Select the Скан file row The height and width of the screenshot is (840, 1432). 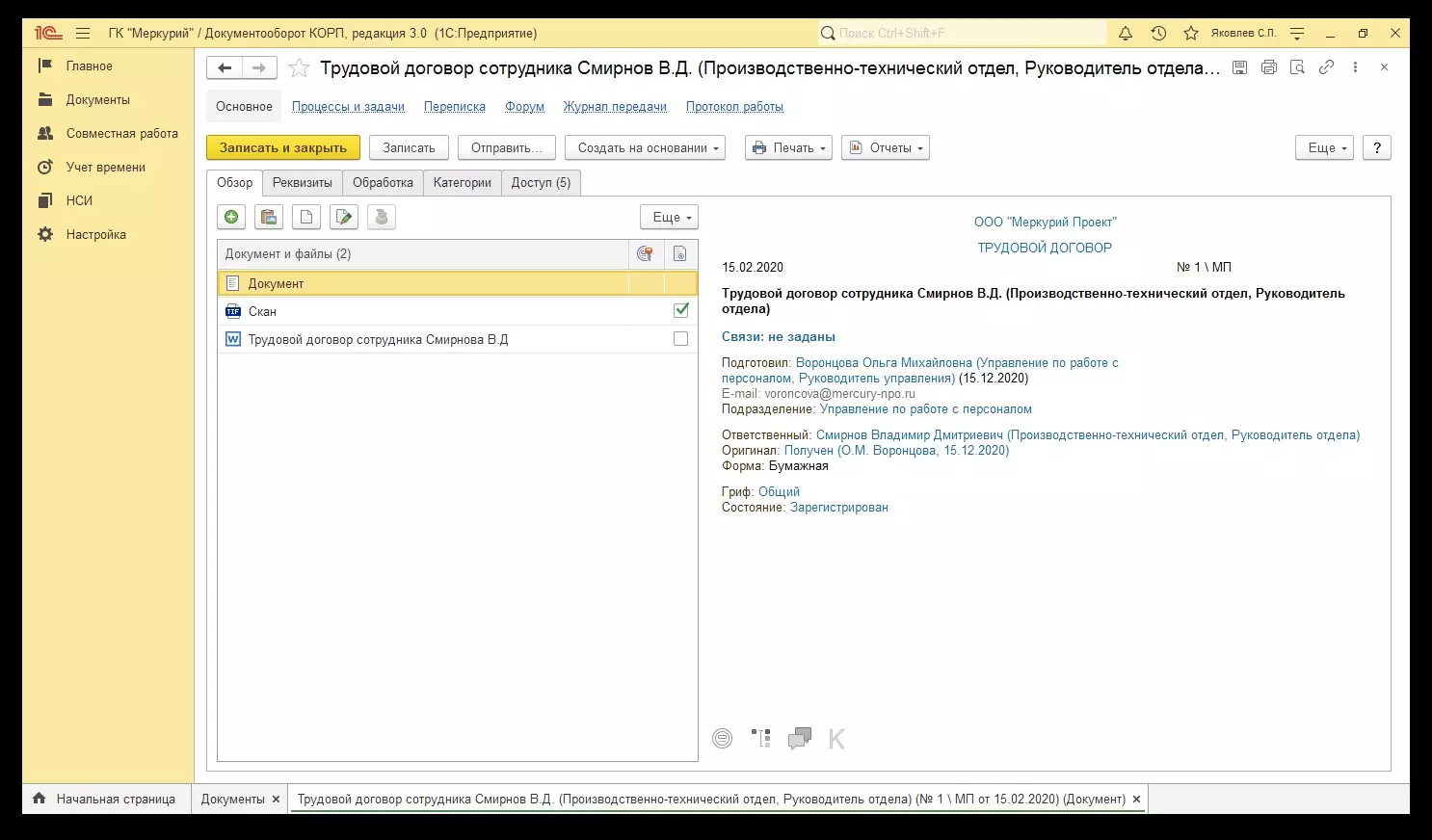(x=458, y=311)
